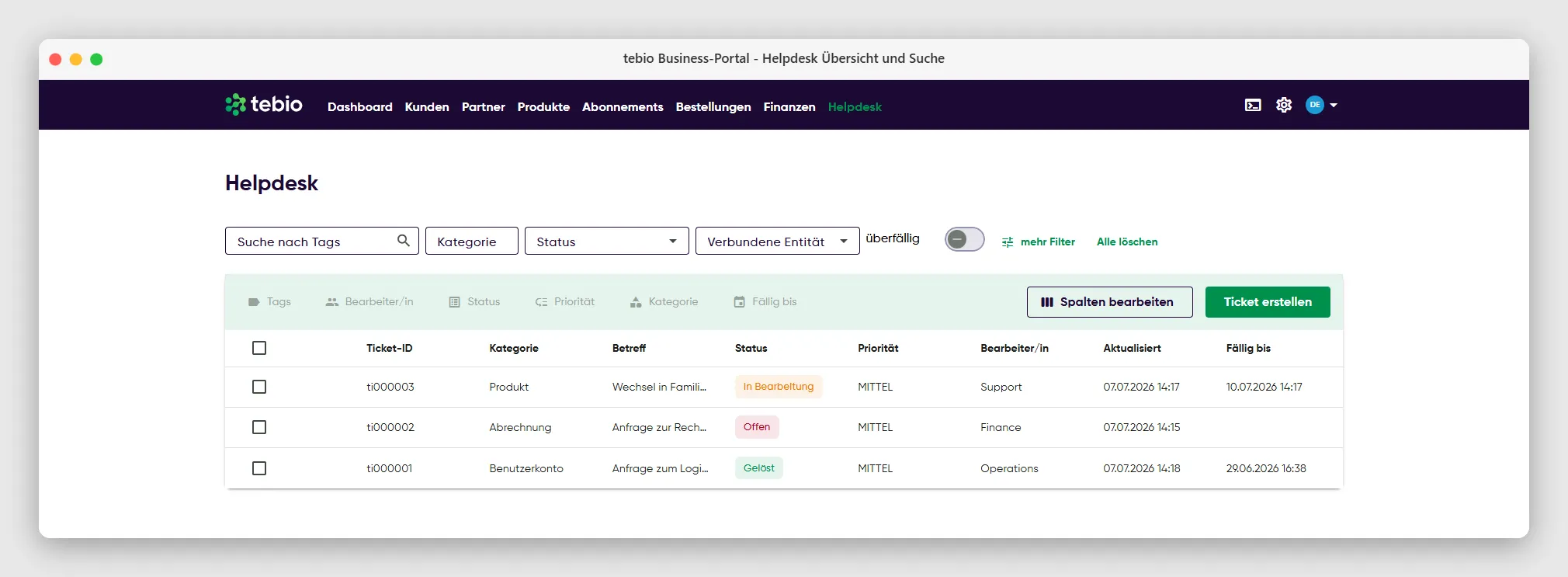Click the Spalten bearbeiten button
This screenshot has height=577, width=1568.
click(x=1110, y=302)
